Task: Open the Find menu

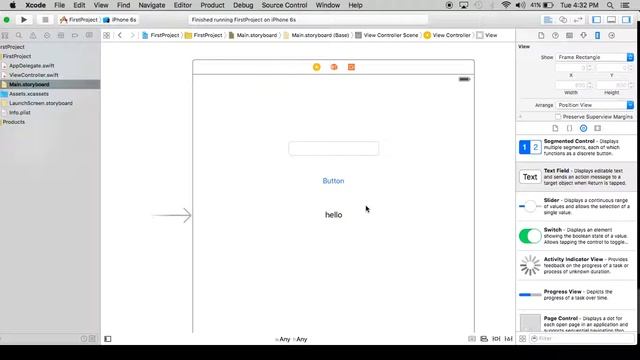Action: [123, 5]
